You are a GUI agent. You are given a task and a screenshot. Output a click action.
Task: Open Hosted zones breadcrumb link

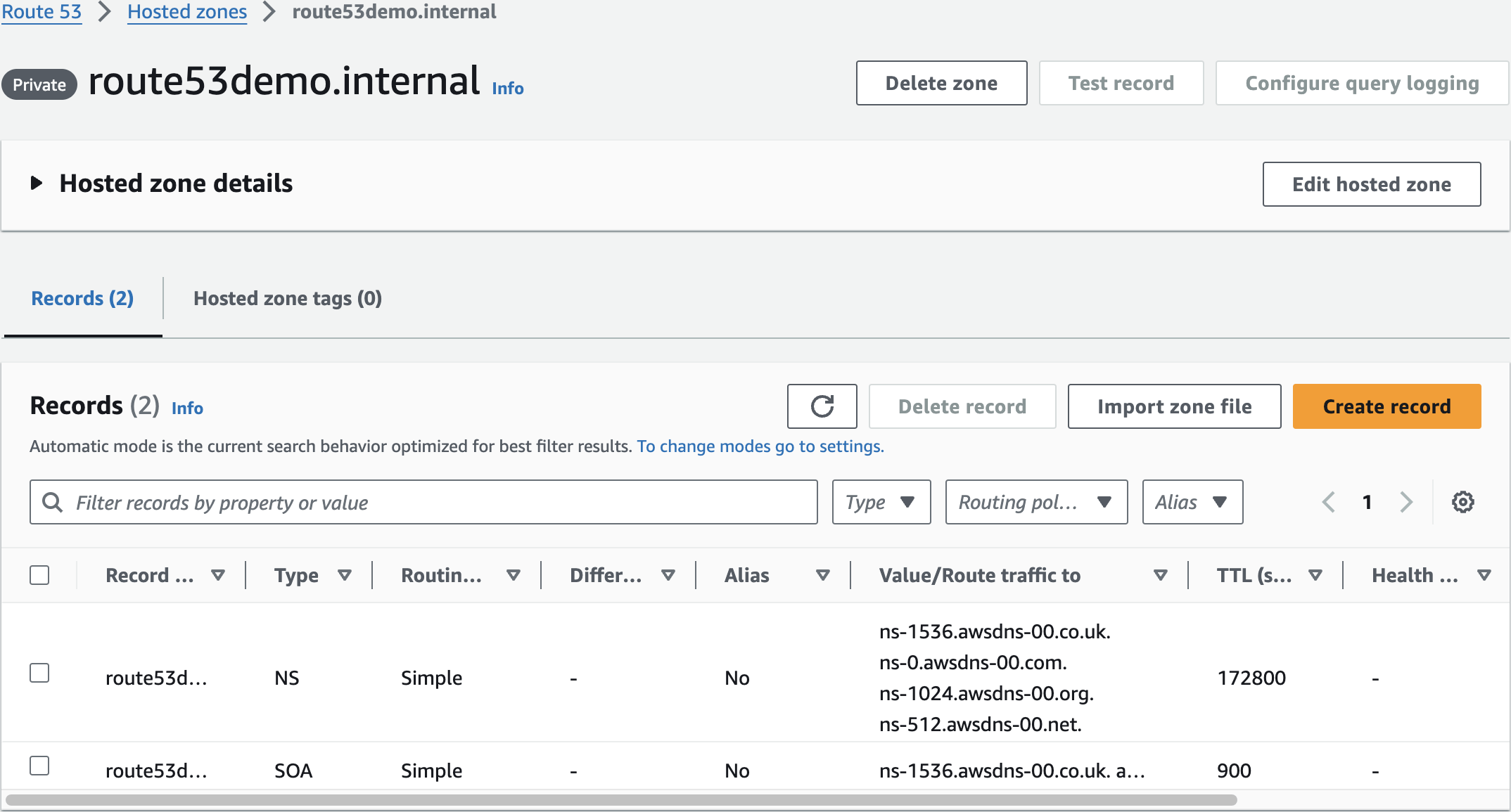coord(187,12)
